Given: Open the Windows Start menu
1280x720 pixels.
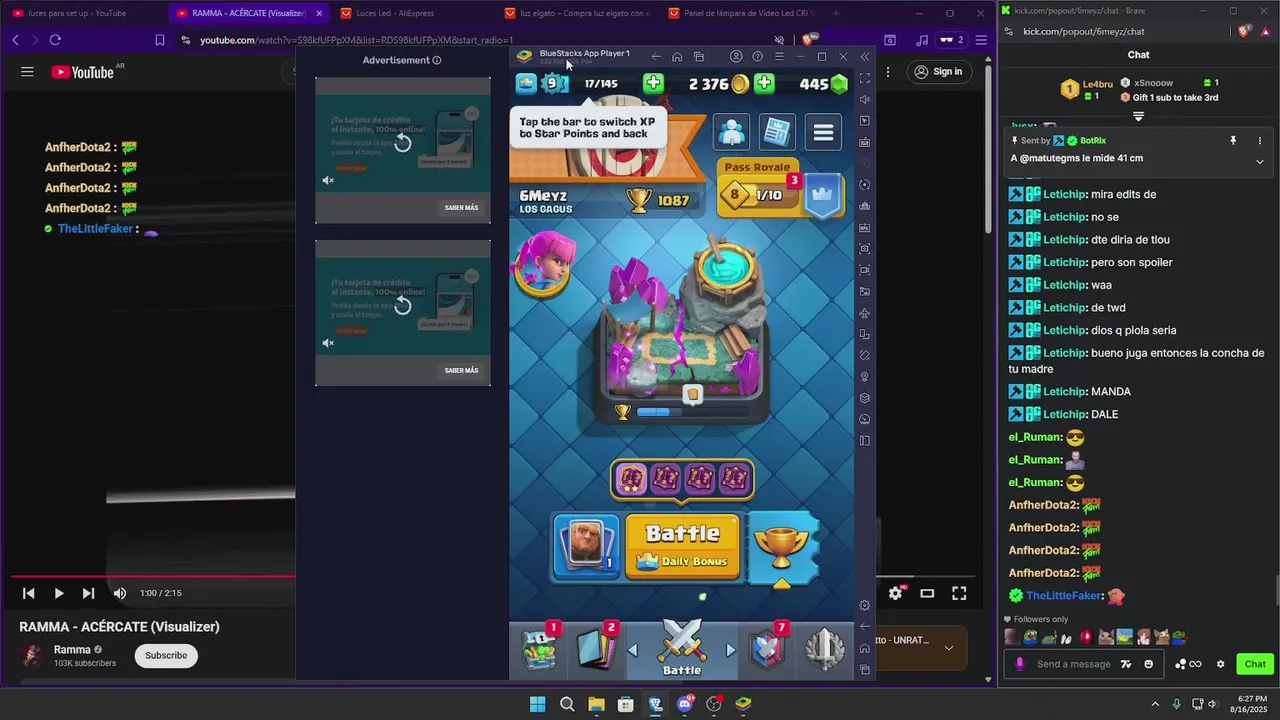Looking at the screenshot, I should (537, 704).
